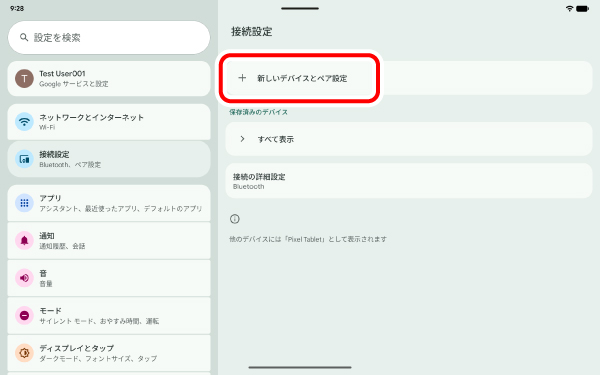Open すべて表示 saved devices row
Viewport: 600px width, 375px height.
(409, 139)
